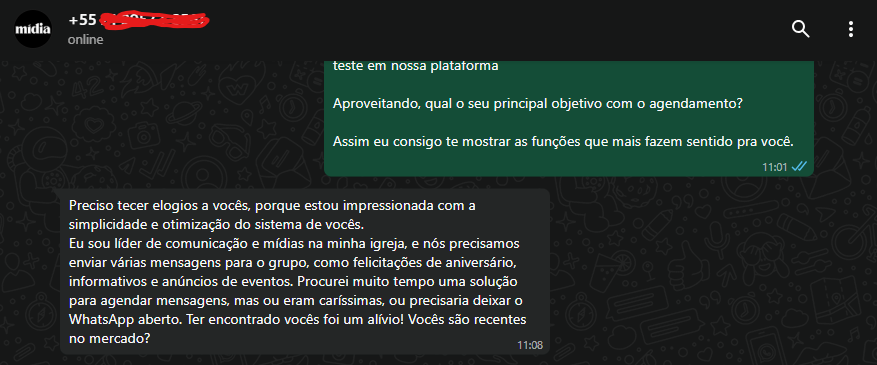The width and height of the screenshot is (877, 365).
Task: Click the "Eu sou líder de comunicação" line
Action: tap(295, 244)
